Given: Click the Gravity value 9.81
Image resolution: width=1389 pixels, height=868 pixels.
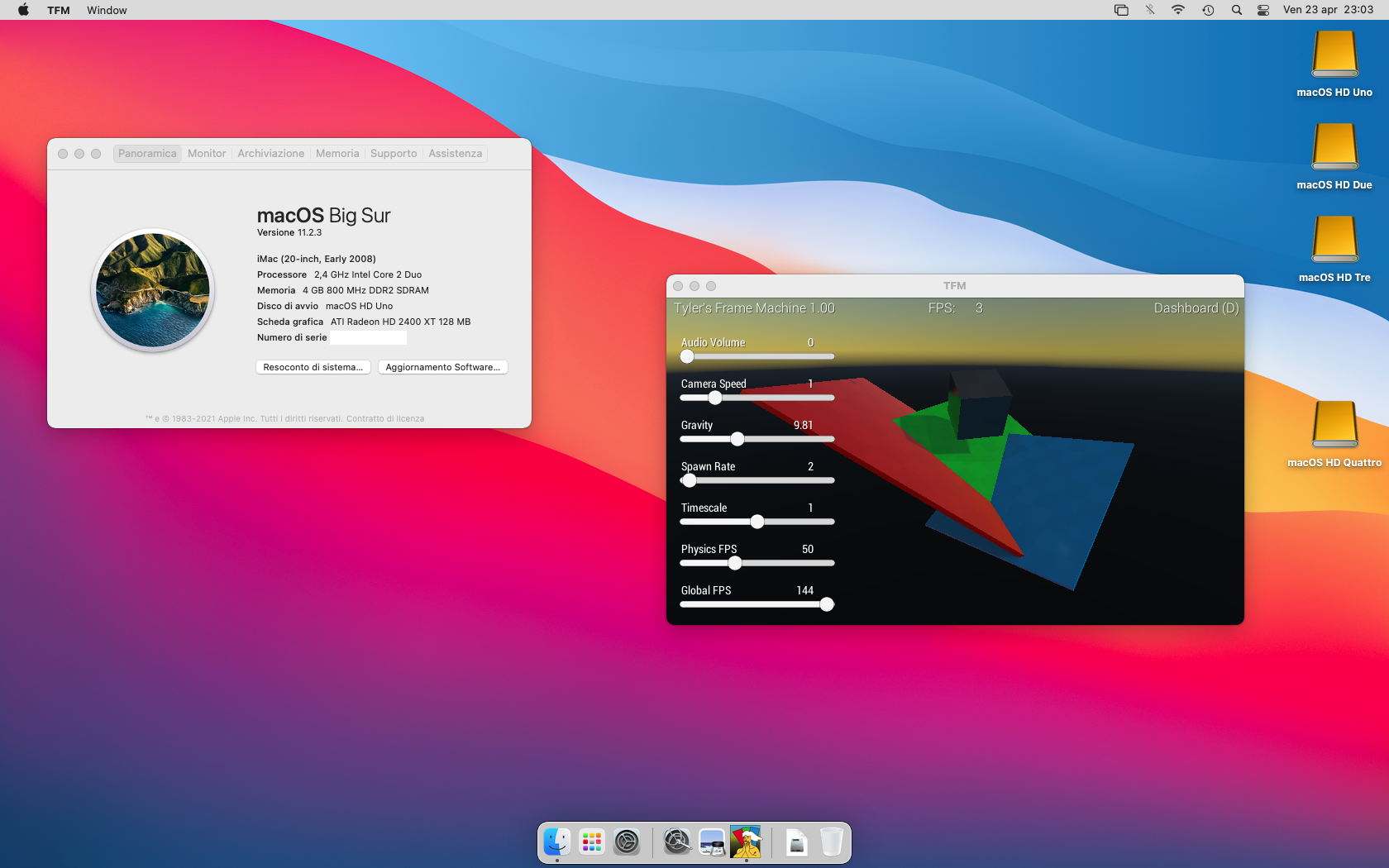Looking at the screenshot, I should (803, 425).
